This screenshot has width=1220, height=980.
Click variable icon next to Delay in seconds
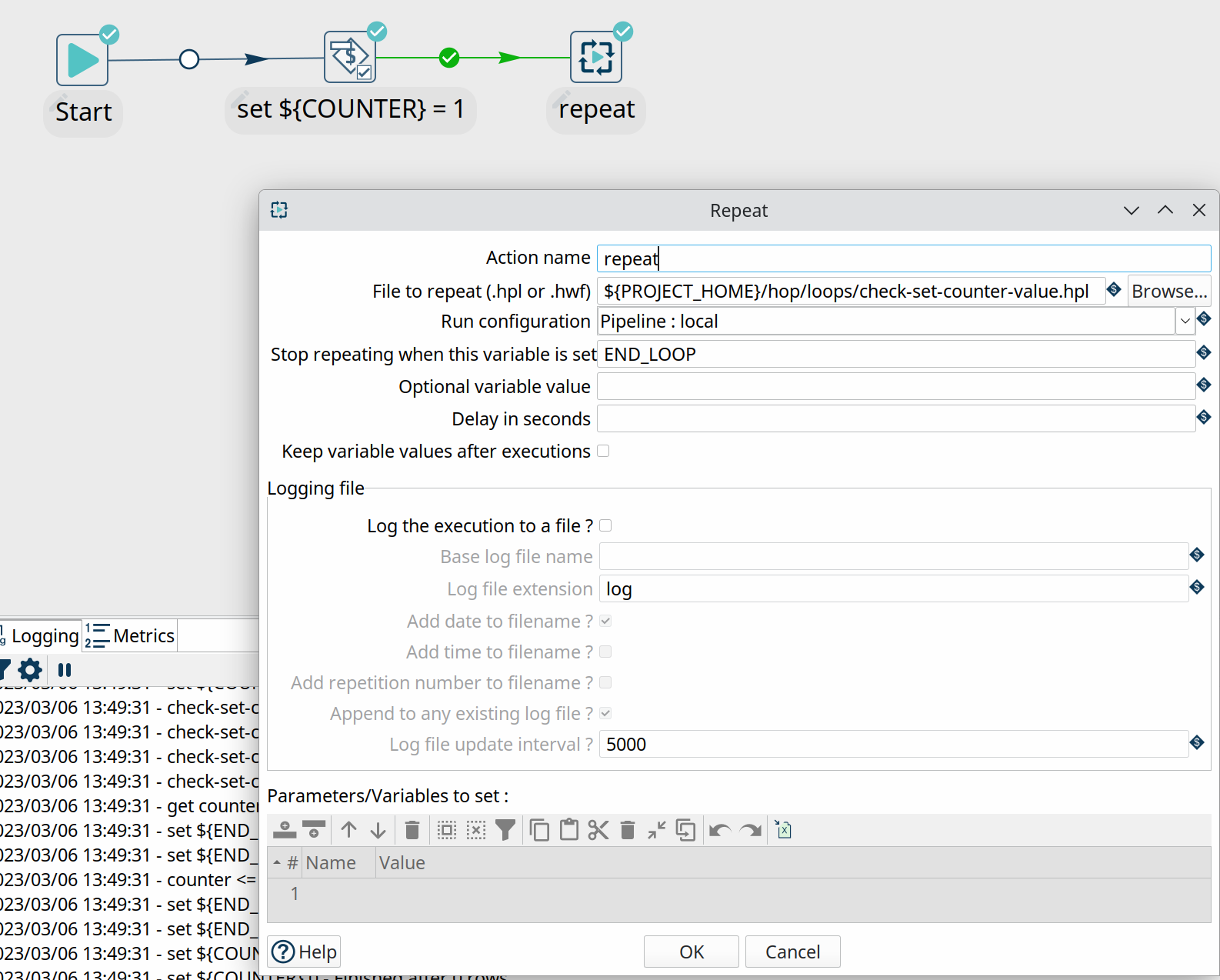[x=1204, y=418]
